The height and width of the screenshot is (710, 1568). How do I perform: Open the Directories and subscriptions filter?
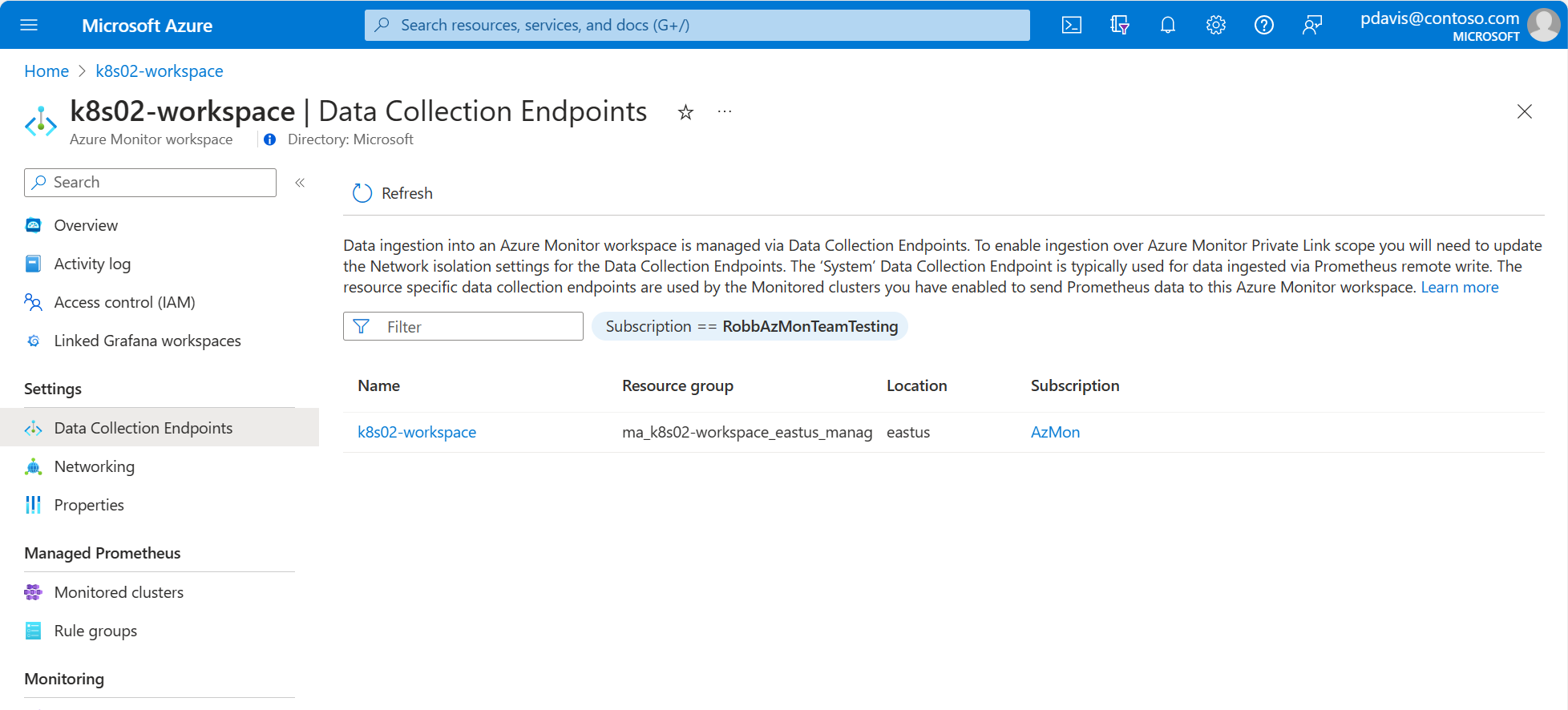[1119, 25]
